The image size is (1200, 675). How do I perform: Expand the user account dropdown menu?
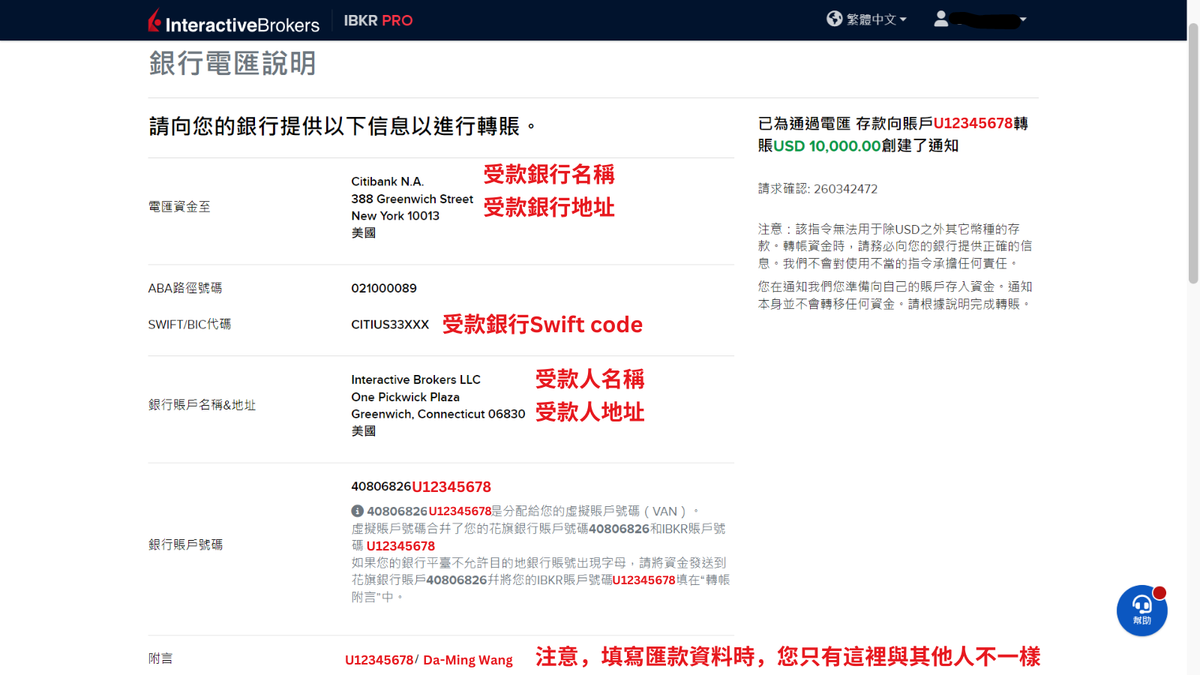tap(1020, 18)
